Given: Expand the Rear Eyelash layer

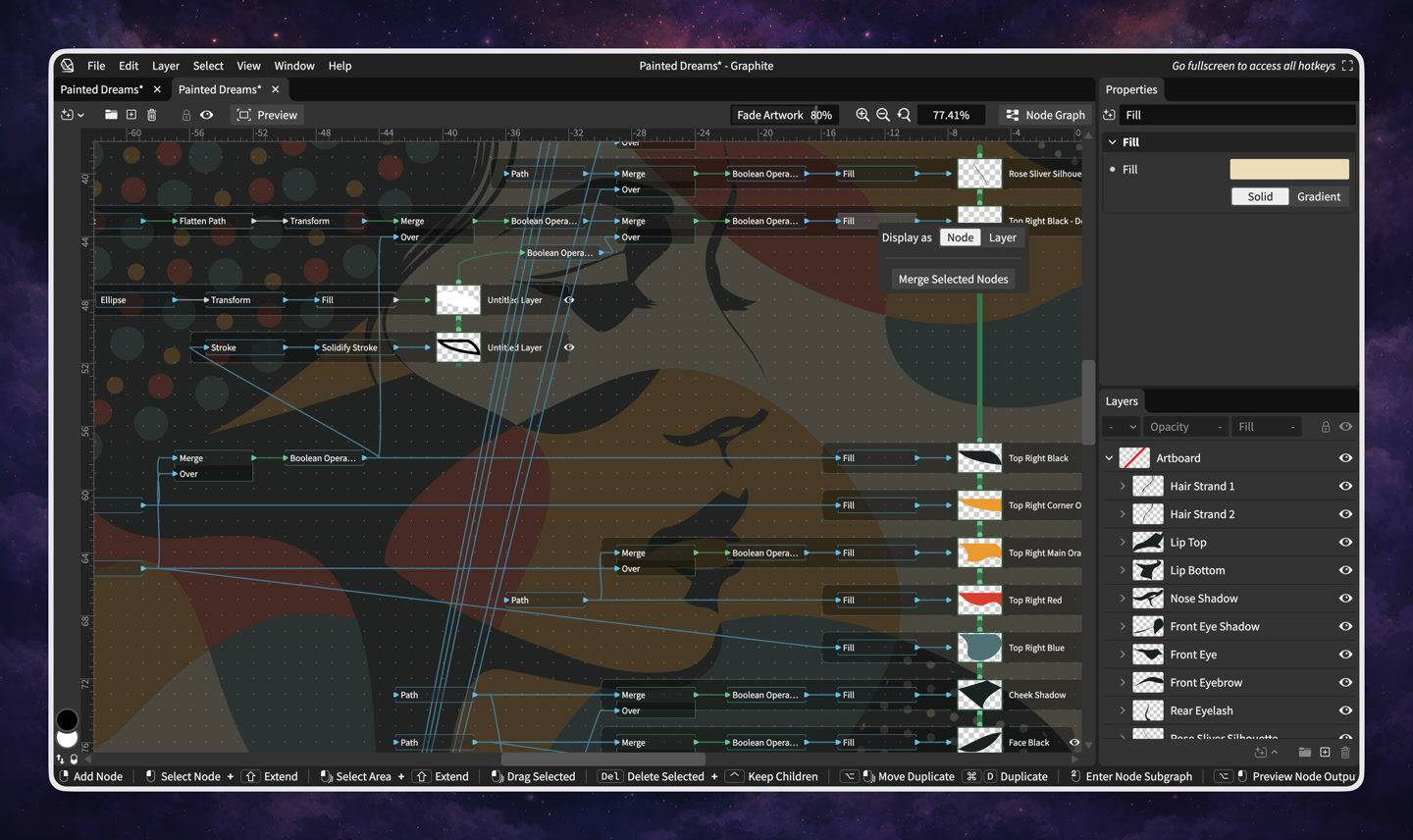Looking at the screenshot, I should click(x=1123, y=710).
